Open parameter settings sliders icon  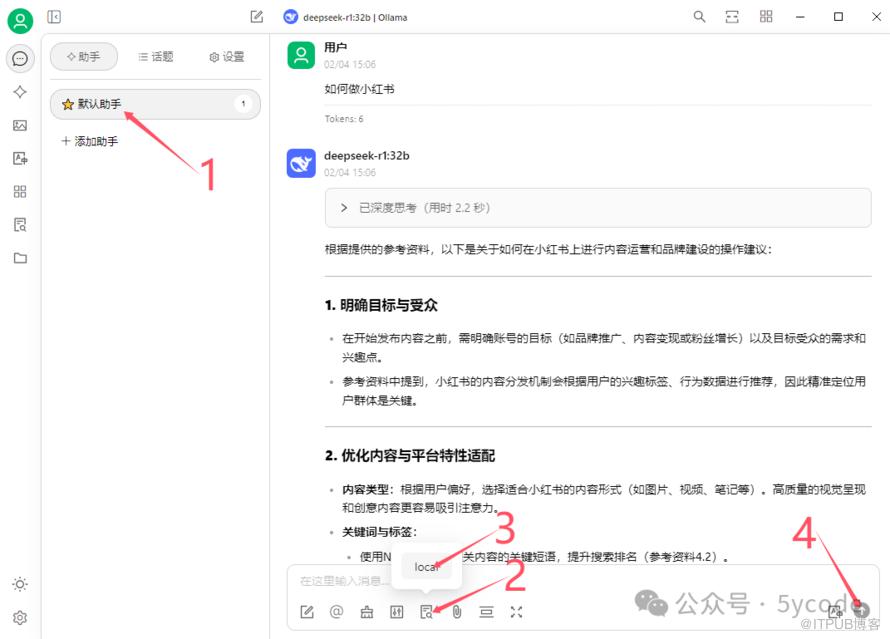pyautogui.click(x=396, y=612)
